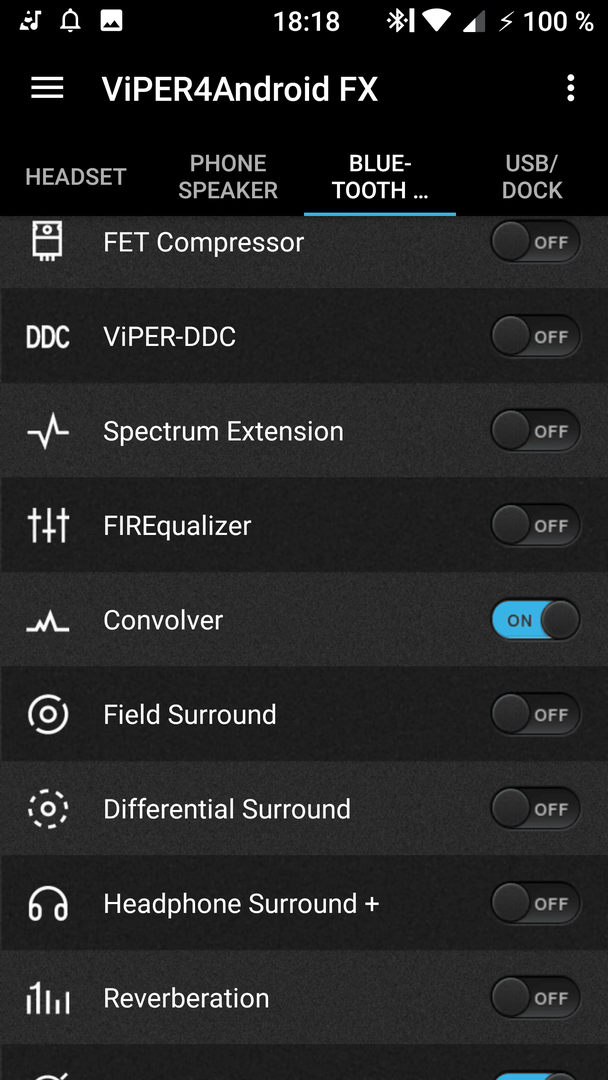The height and width of the screenshot is (1080, 608).
Task: Open the hamburger navigation menu
Action: (x=47, y=88)
